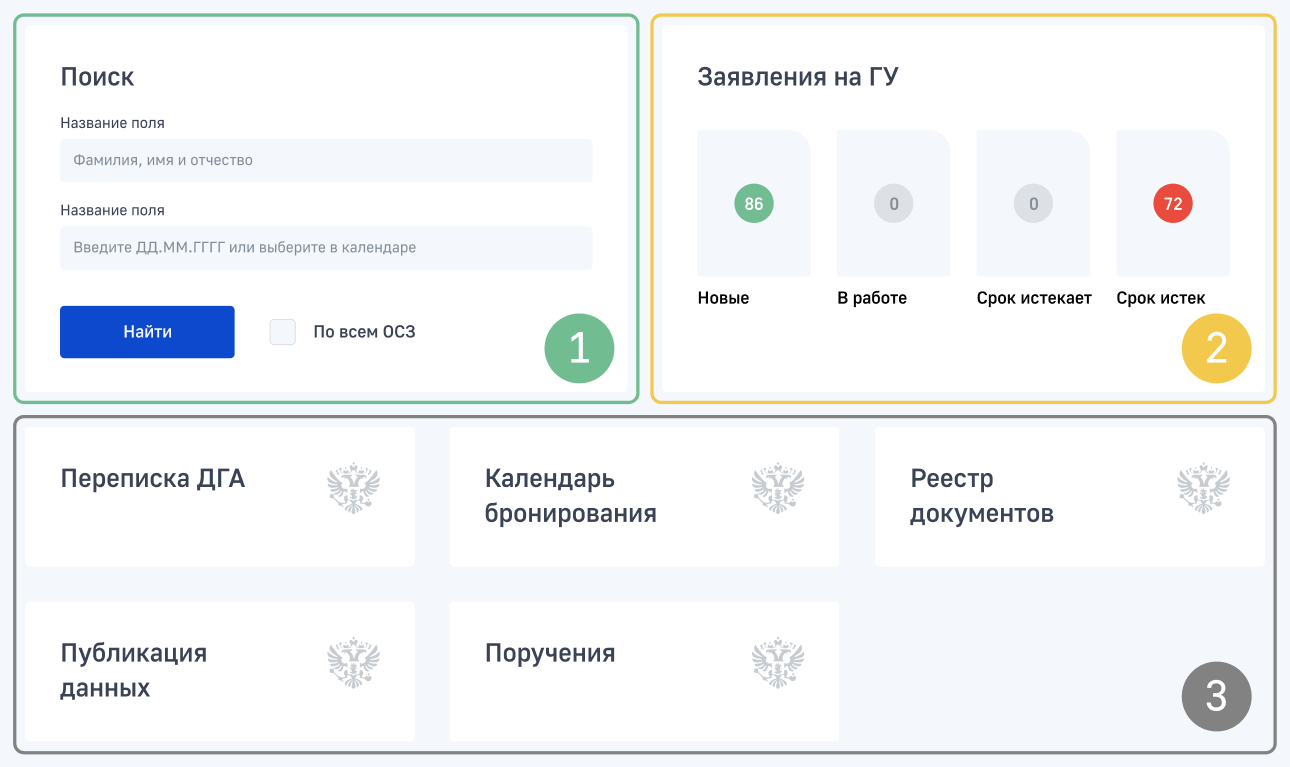Click the red 72 counter badge
Screen dimensions: 1290x767
1173,204
